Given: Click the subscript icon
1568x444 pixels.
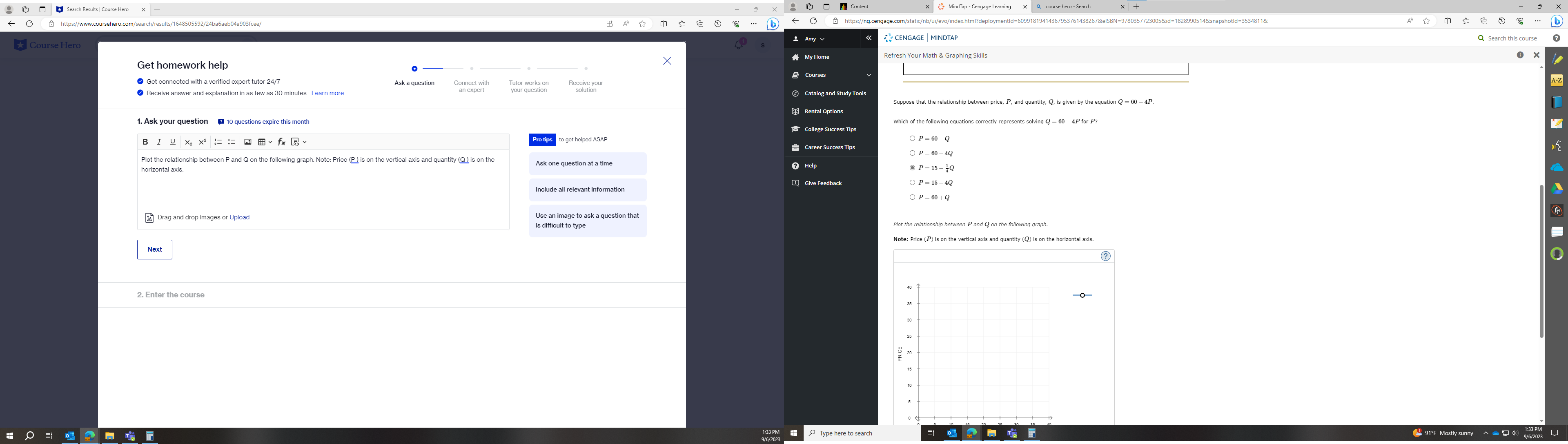Looking at the screenshot, I should (x=188, y=142).
